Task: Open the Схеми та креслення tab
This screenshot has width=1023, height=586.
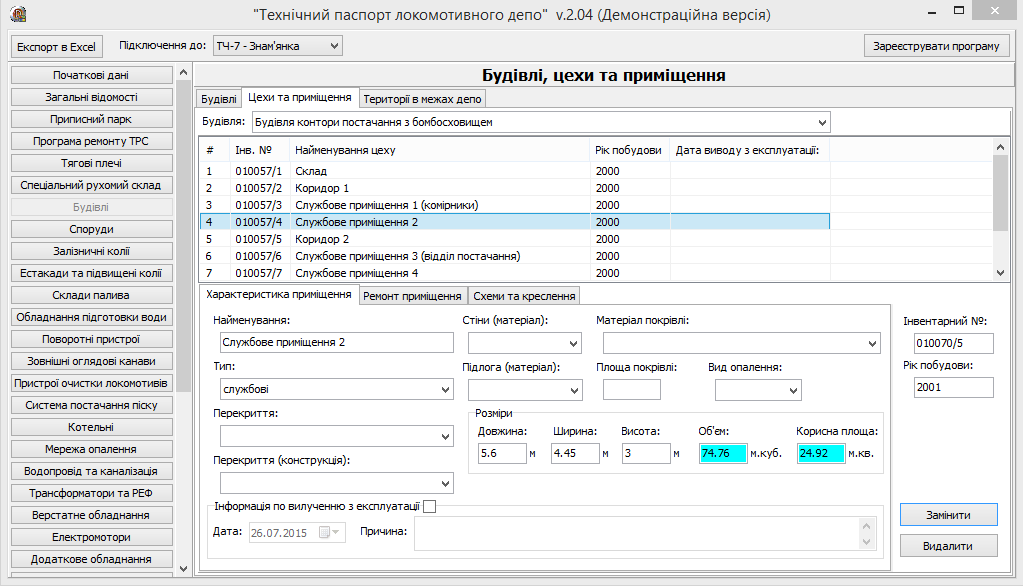Action: [524, 296]
